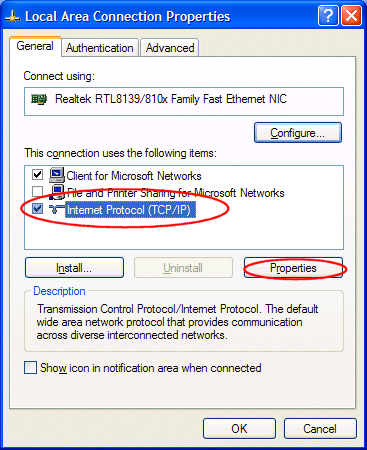367x450 pixels.
Task: Click the Internet Protocol TCP/IP network icon
Action: click(x=57, y=210)
